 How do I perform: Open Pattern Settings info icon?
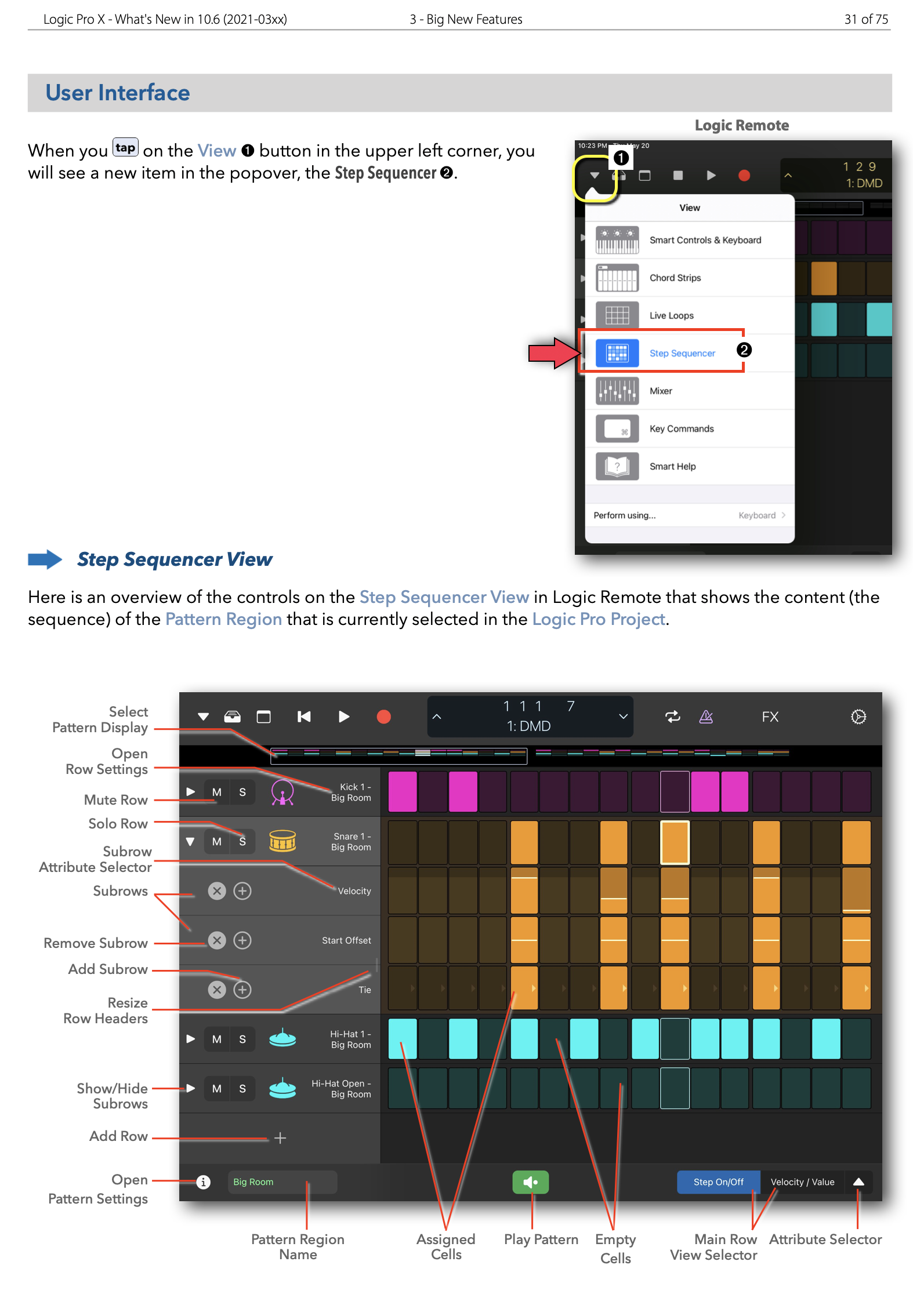(x=203, y=1182)
